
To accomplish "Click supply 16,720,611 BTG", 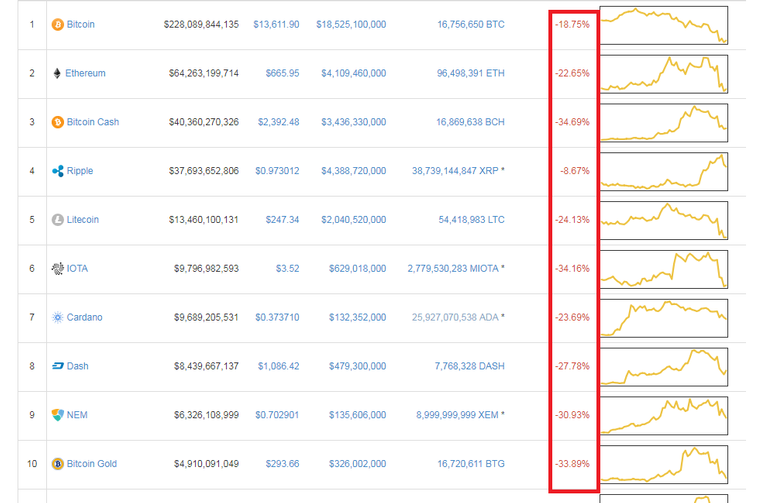I will click(x=471, y=464).
